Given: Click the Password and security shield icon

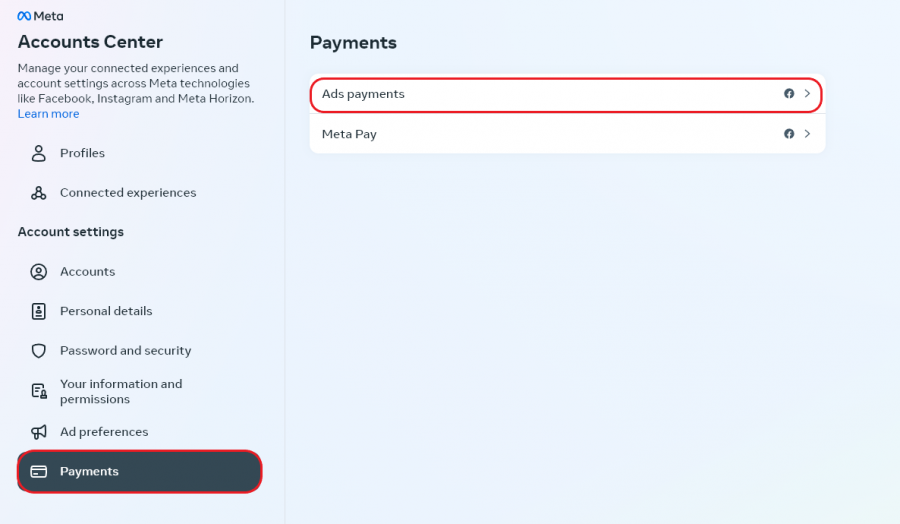Looking at the screenshot, I should (x=39, y=351).
